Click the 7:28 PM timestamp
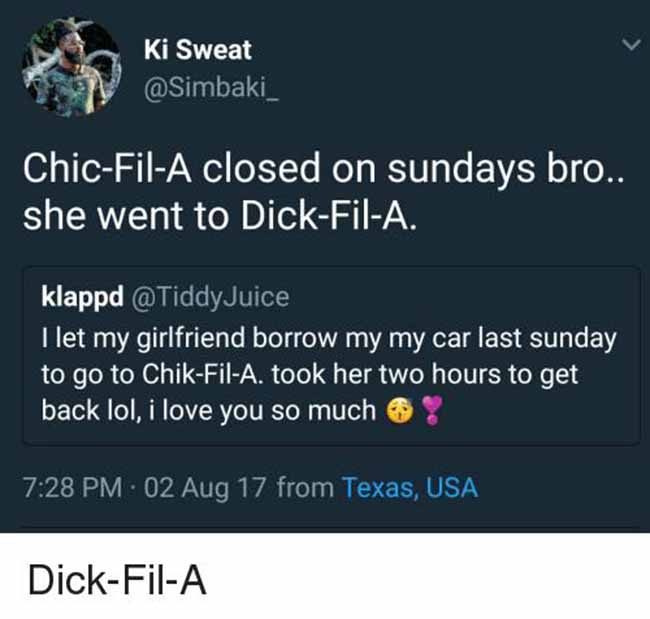650x619 pixels. [x=73, y=487]
